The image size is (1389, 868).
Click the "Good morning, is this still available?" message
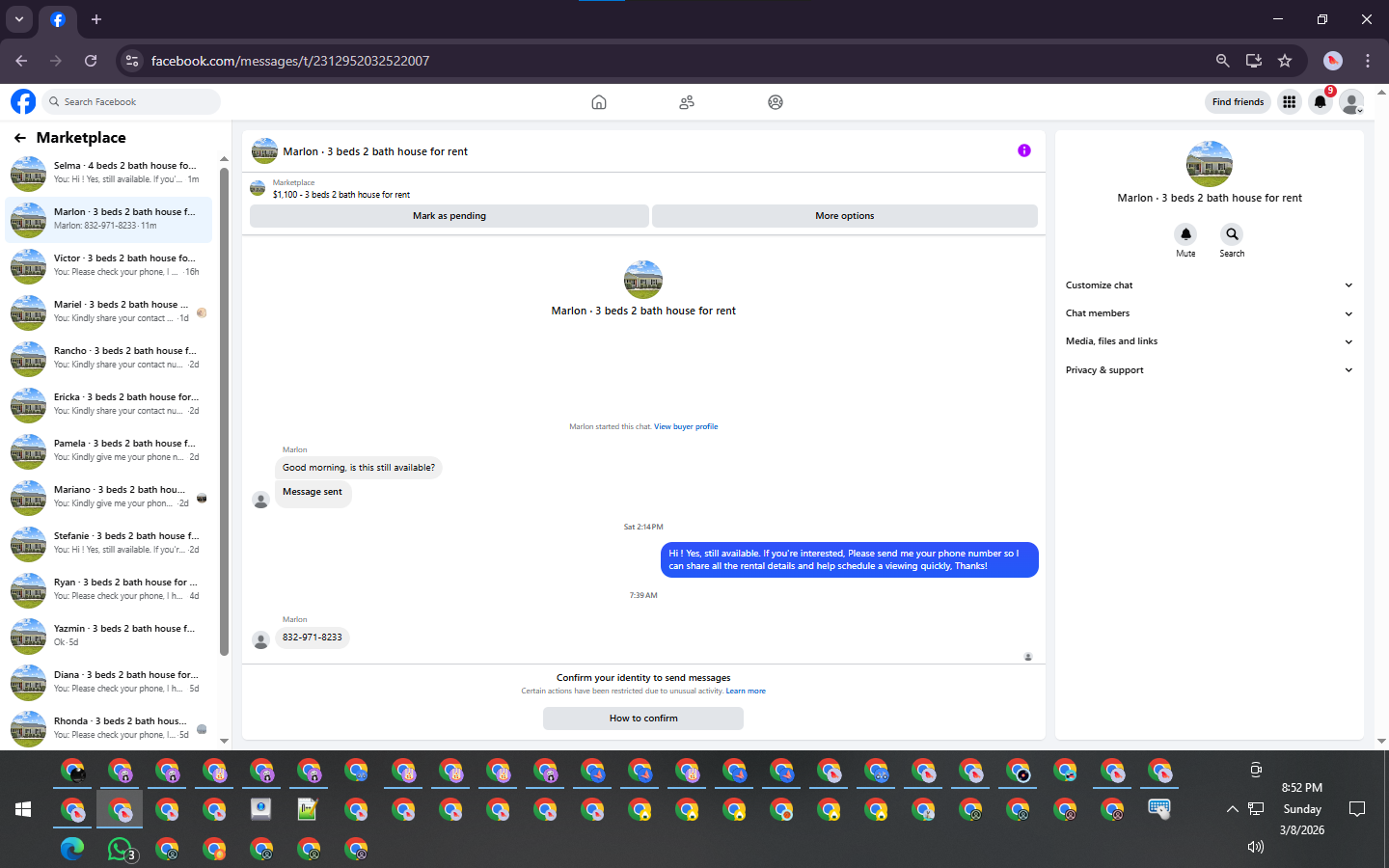pyautogui.click(x=359, y=468)
